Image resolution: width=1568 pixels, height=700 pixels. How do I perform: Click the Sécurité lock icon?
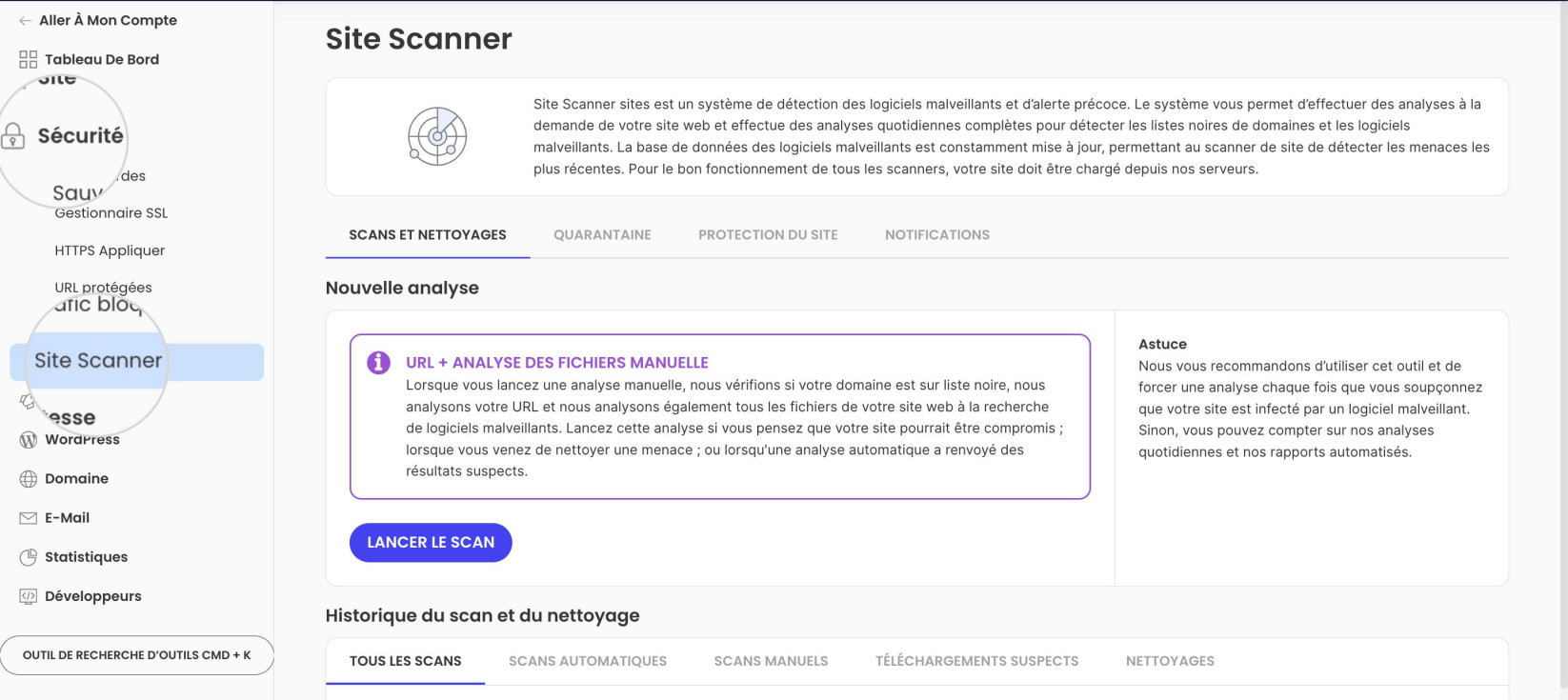[12, 136]
